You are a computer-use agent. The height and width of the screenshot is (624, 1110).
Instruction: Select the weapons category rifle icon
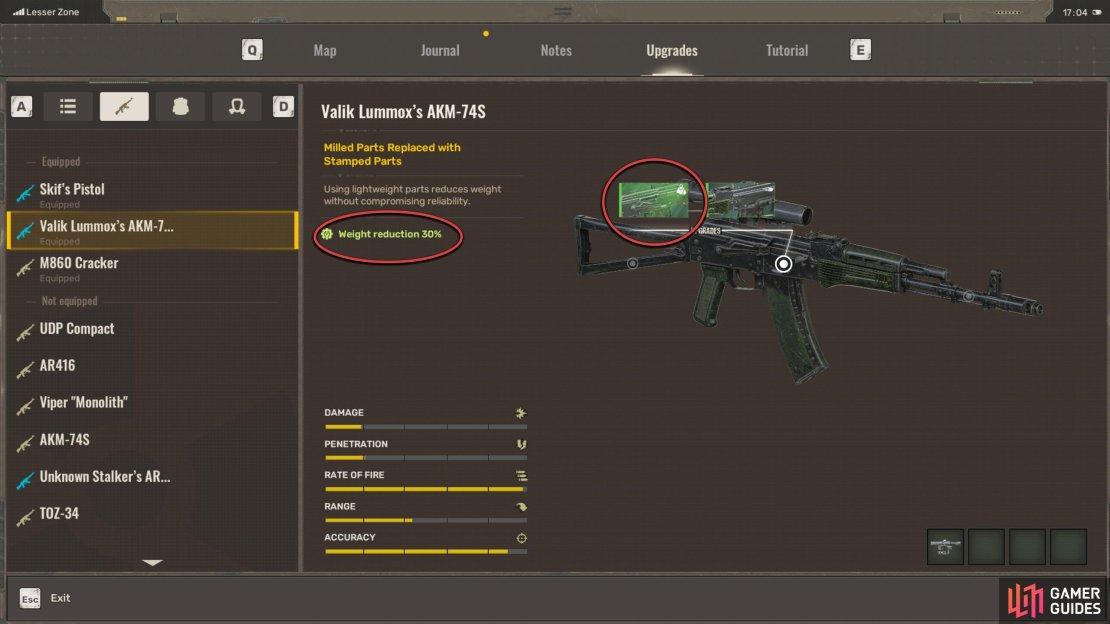click(124, 106)
